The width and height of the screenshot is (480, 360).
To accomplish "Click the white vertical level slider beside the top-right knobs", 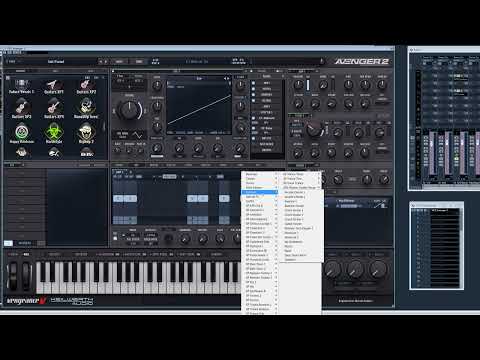I will tap(308, 85).
